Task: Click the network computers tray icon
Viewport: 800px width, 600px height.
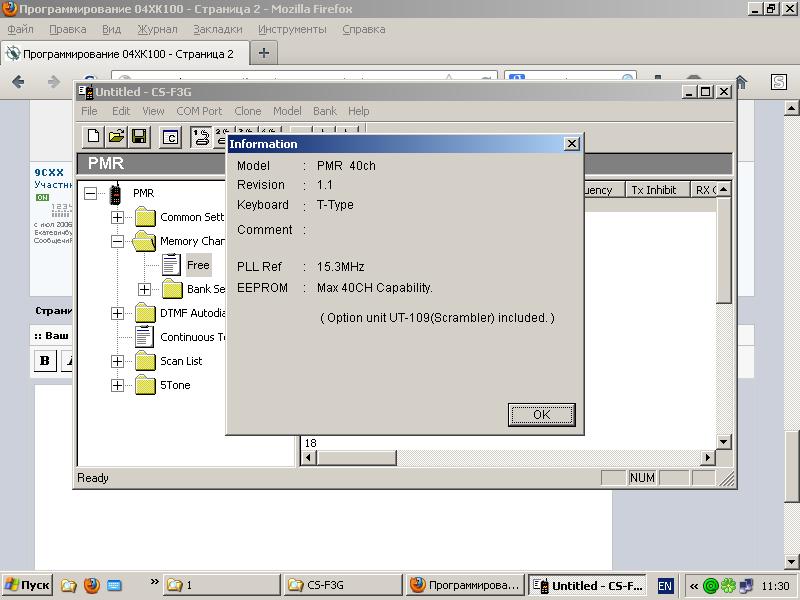Action: coord(746,586)
